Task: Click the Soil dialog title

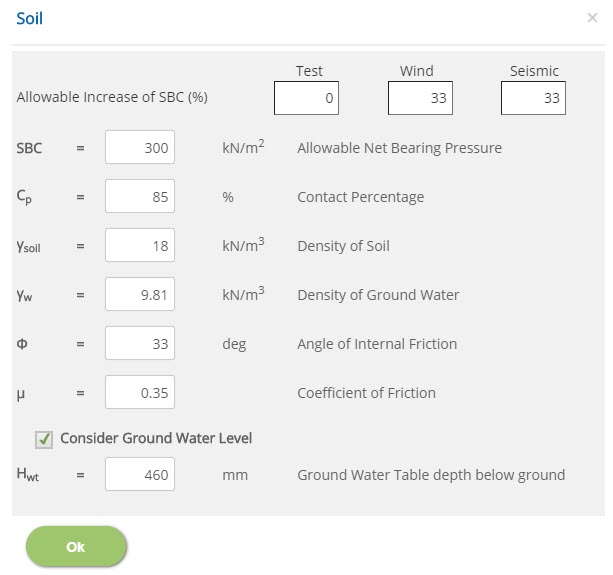Action: [29, 18]
